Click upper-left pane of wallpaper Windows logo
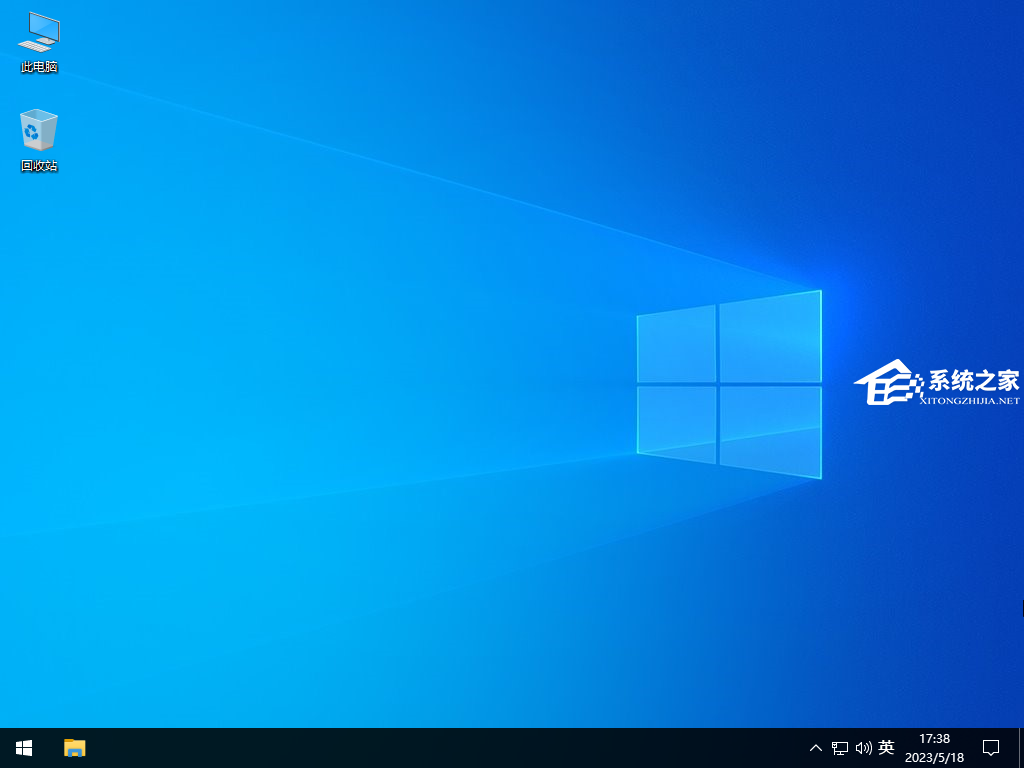 coord(676,343)
